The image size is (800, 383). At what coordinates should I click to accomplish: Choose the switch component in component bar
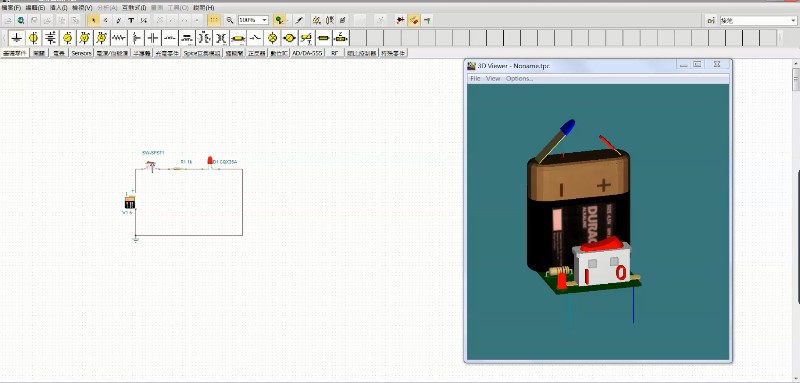255,38
